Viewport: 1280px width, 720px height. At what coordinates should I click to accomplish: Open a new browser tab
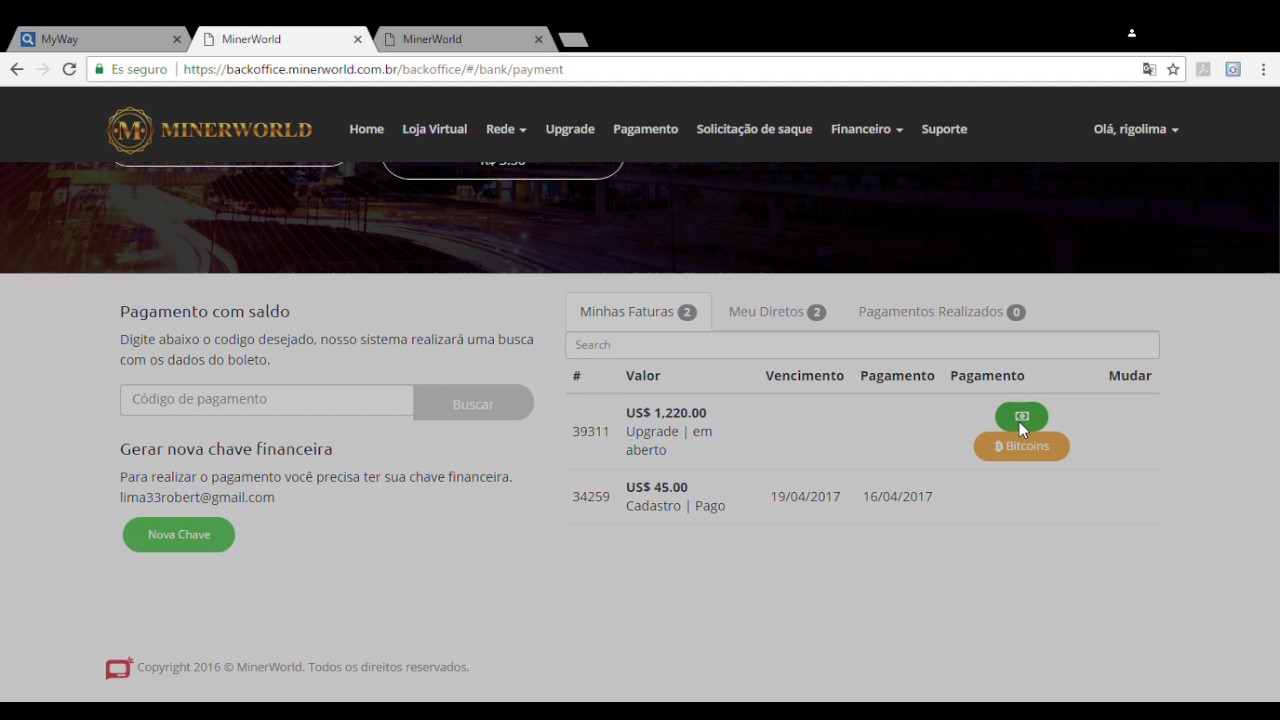click(x=573, y=40)
